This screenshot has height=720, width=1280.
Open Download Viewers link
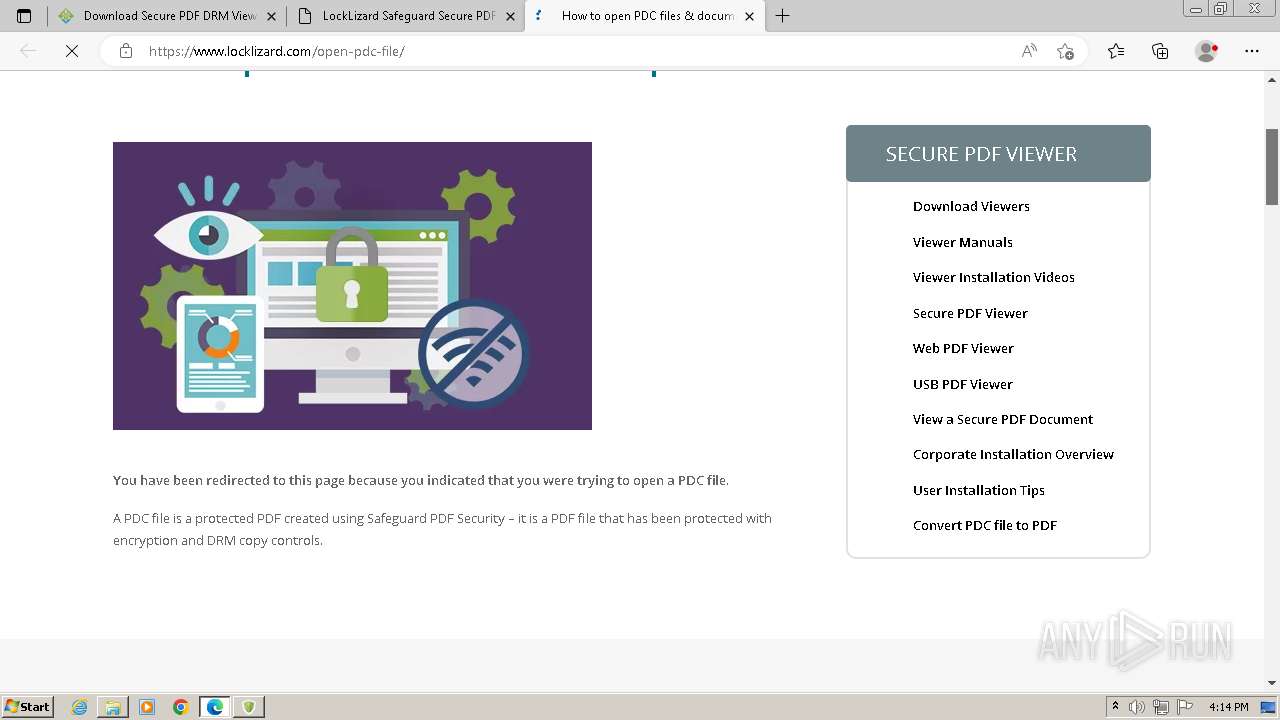pos(971,206)
